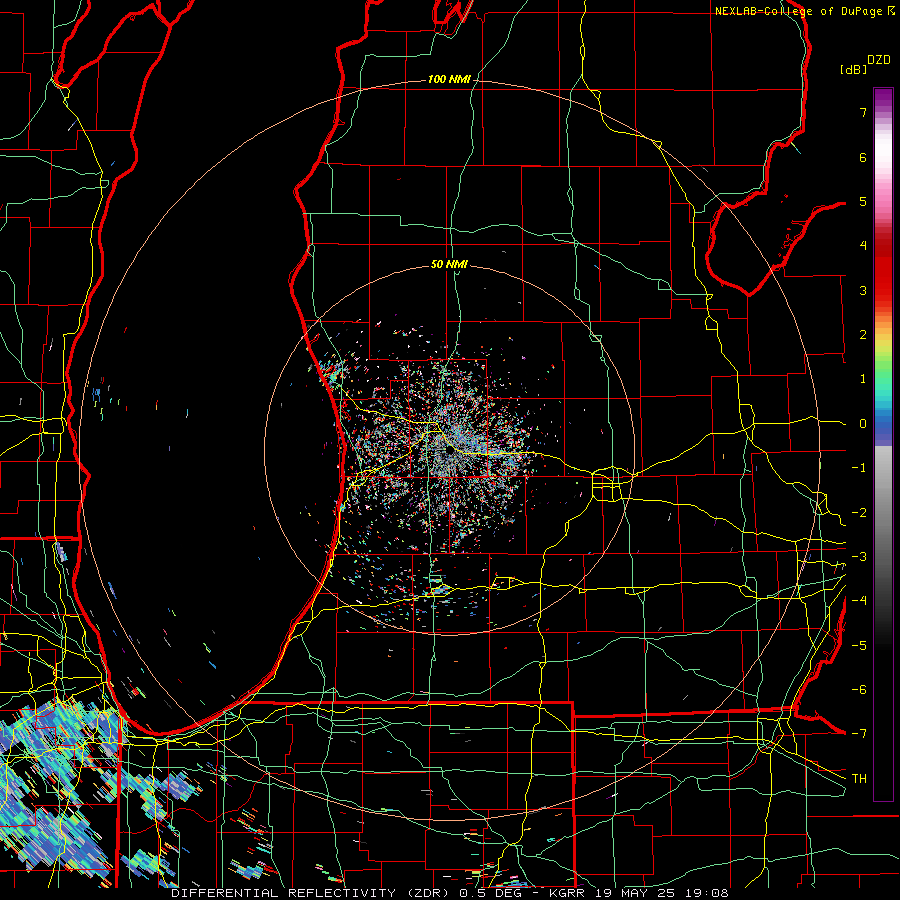Click the -3 value on color scale
The image size is (900, 900).
859,557
